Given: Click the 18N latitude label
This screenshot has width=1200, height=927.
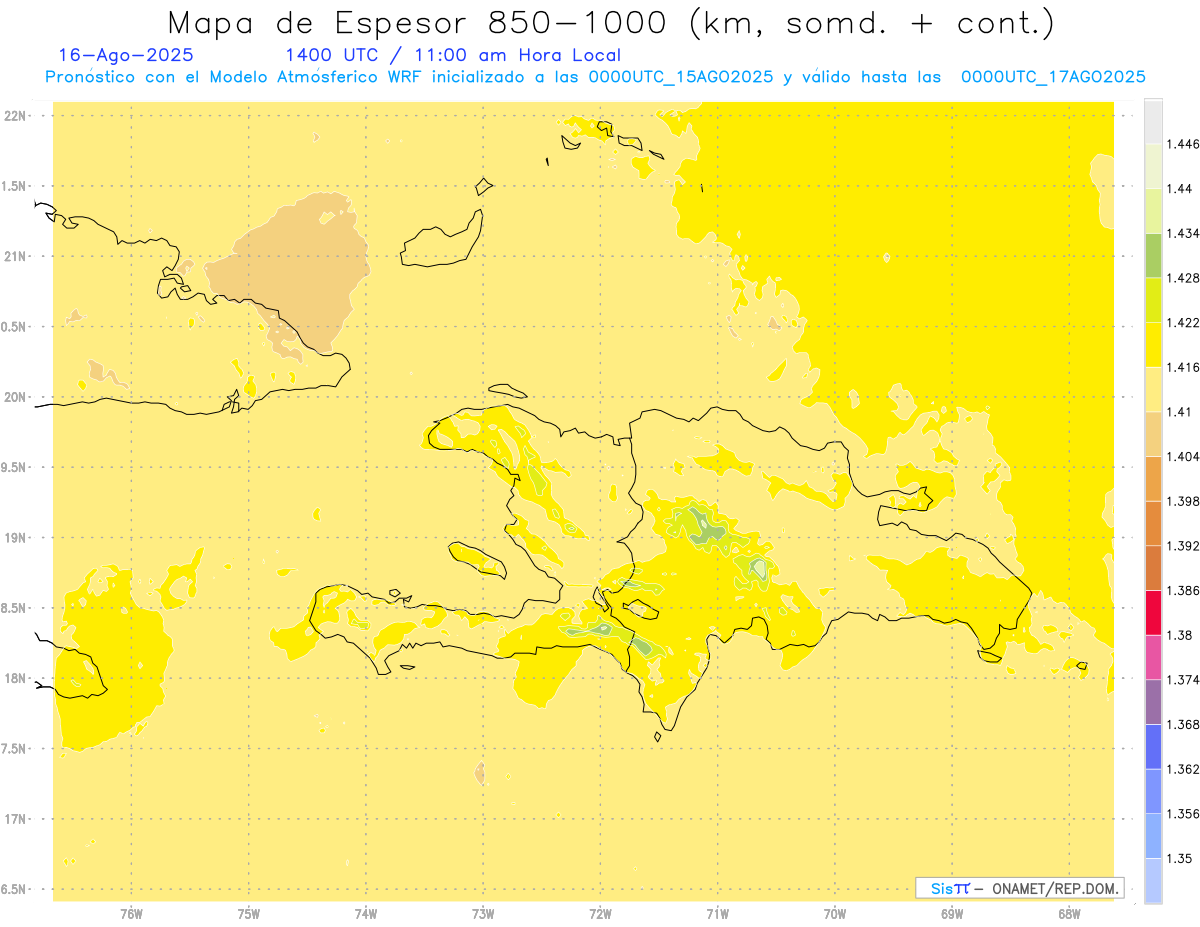Looking at the screenshot, I should pyautogui.click(x=17, y=679).
